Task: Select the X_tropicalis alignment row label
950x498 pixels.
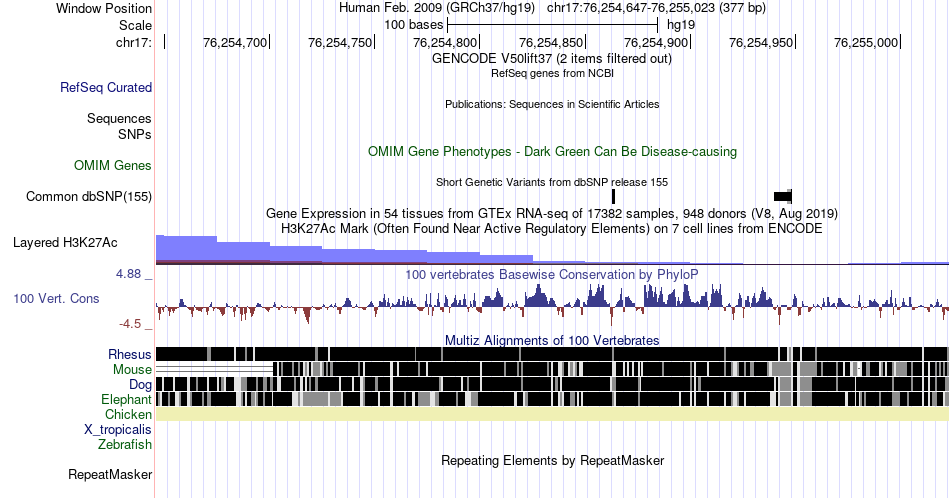Action: coord(118,430)
